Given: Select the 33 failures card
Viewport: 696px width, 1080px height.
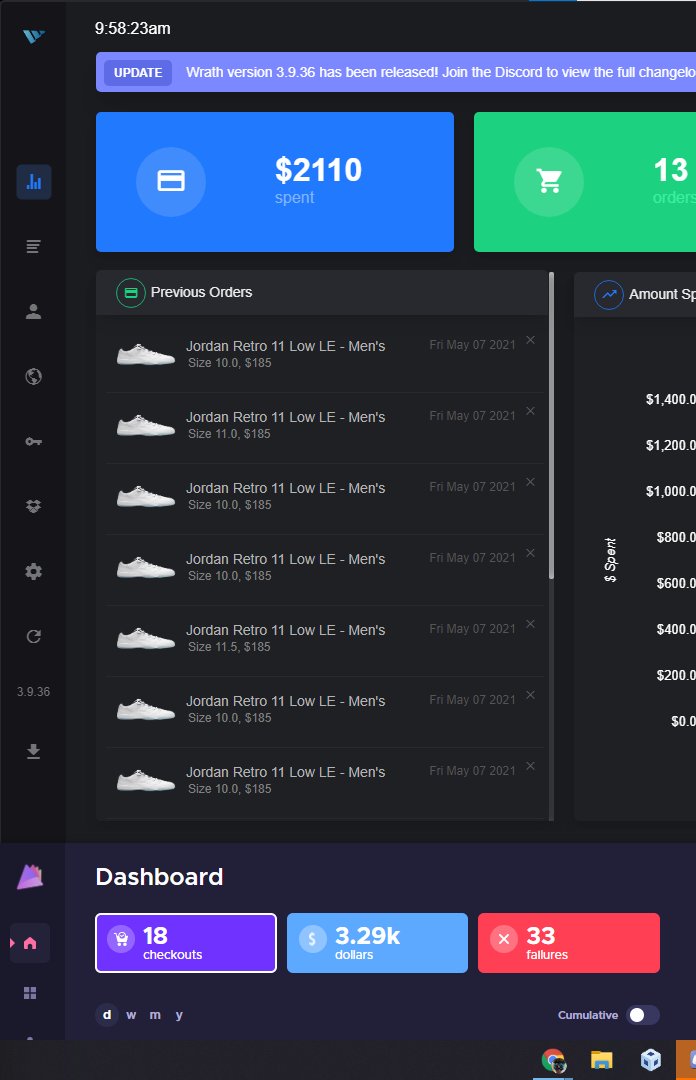Looking at the screenshot, I should point(569,943).
